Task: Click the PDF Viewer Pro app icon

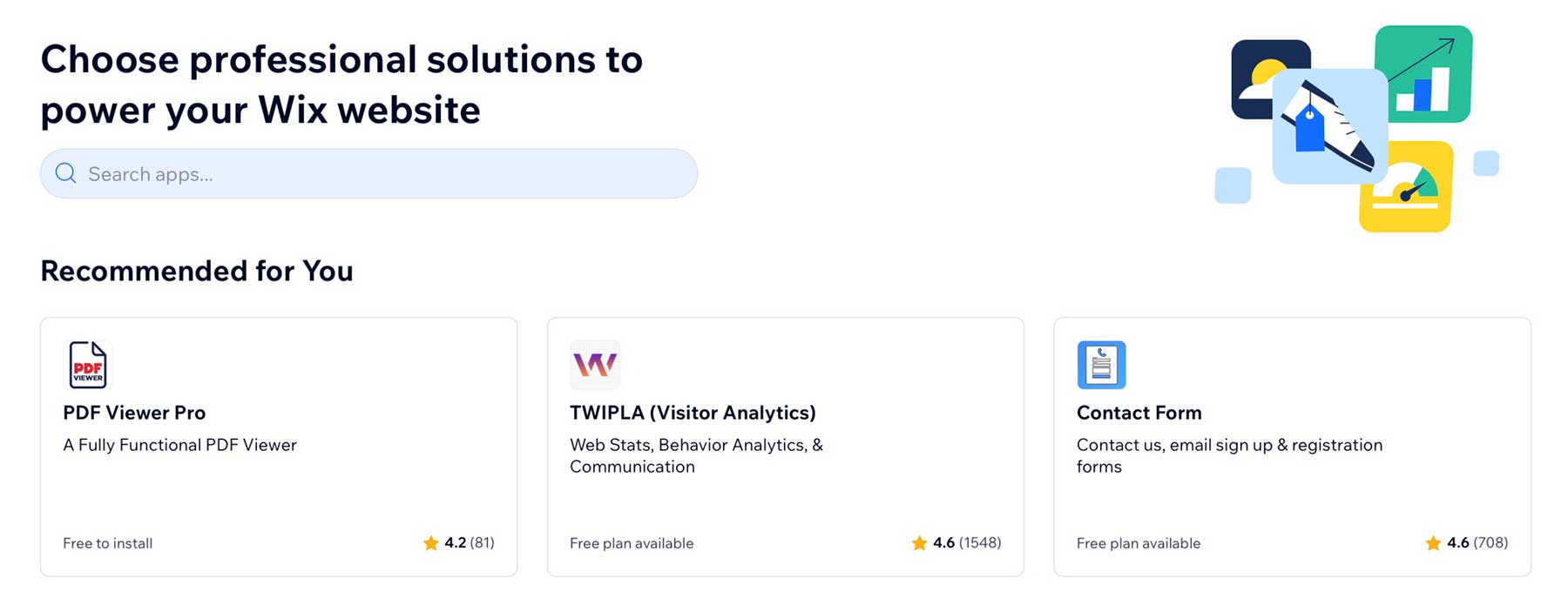Action: point(87,366)
